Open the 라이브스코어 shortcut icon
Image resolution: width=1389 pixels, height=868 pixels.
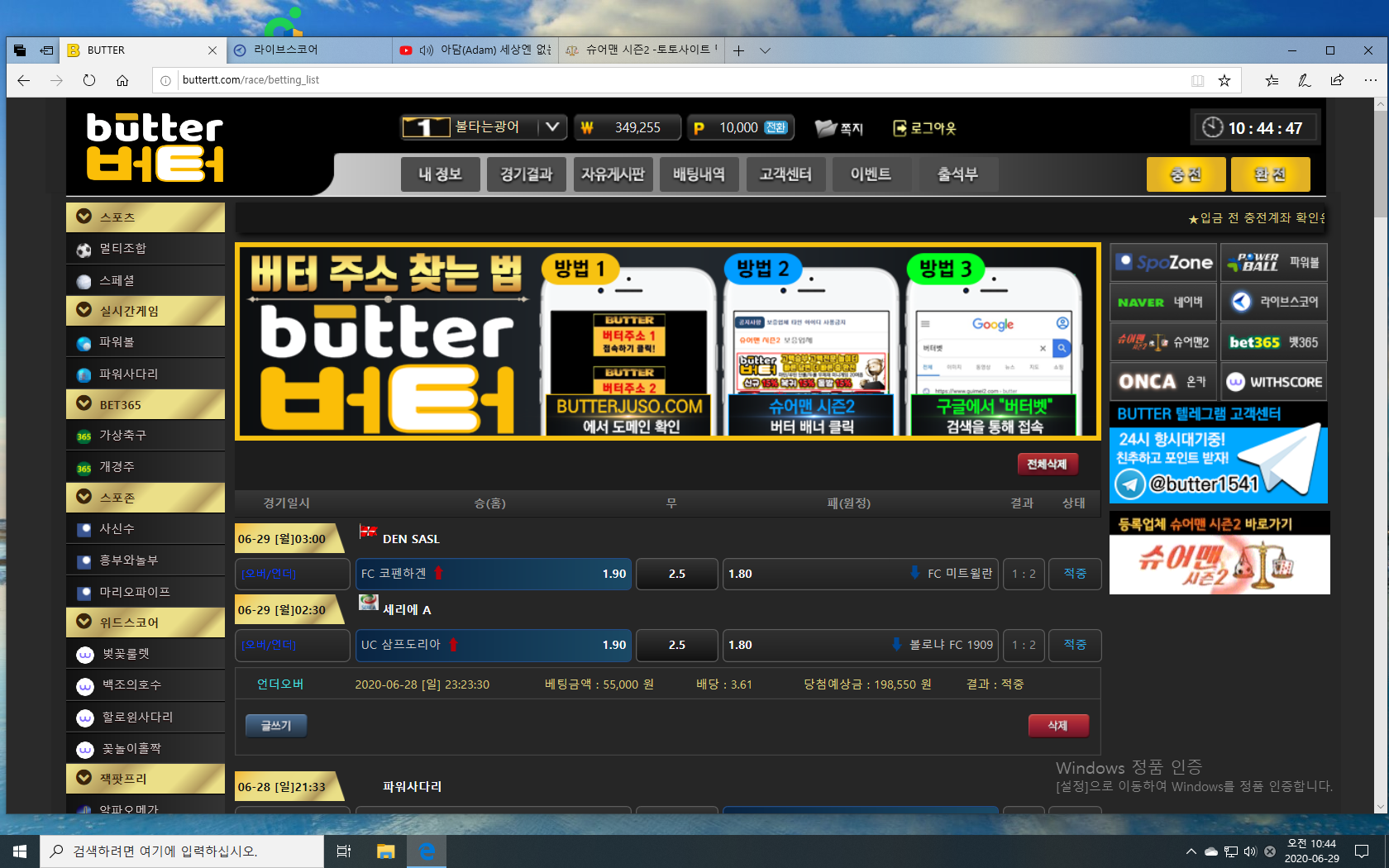pyautogui.click(x=1273, y=302)
